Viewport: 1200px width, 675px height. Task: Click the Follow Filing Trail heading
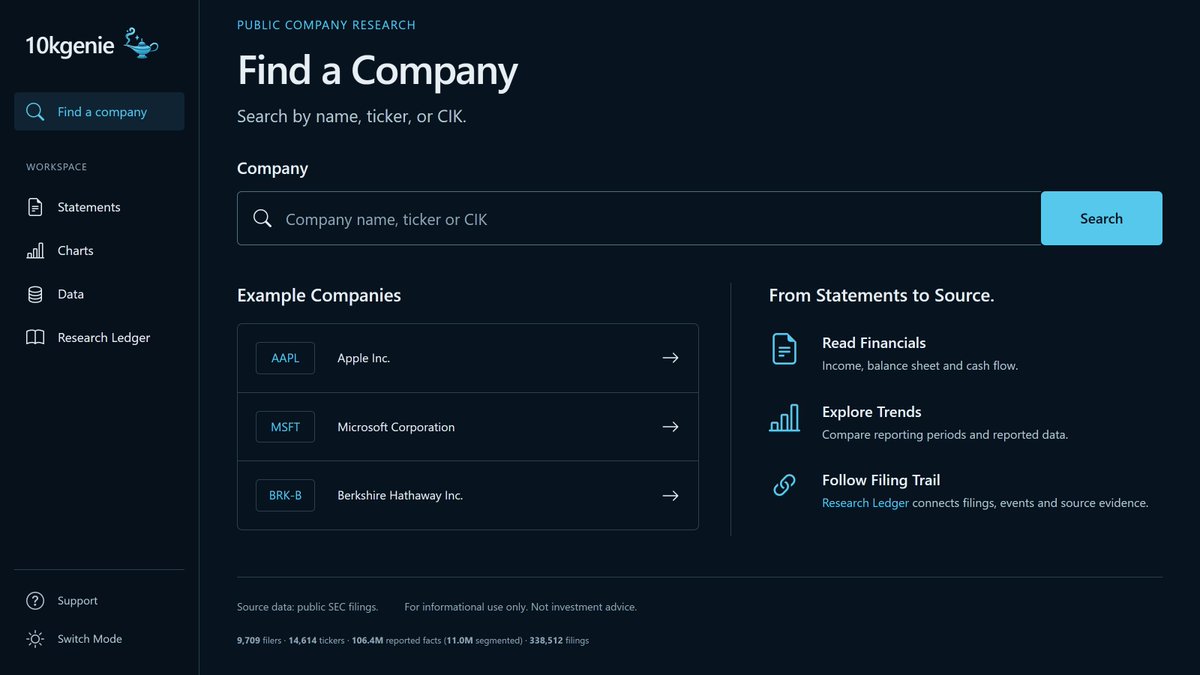(881, 480)
